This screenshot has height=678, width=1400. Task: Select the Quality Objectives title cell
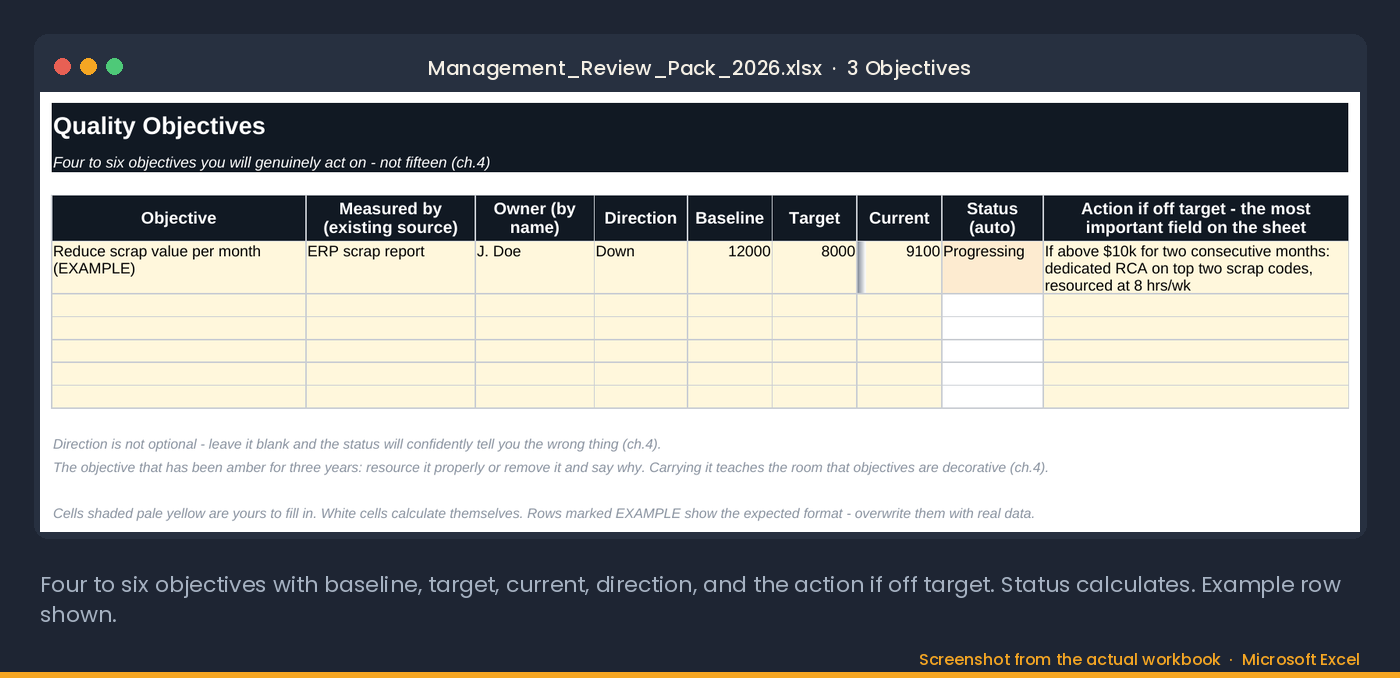[700, 127]
